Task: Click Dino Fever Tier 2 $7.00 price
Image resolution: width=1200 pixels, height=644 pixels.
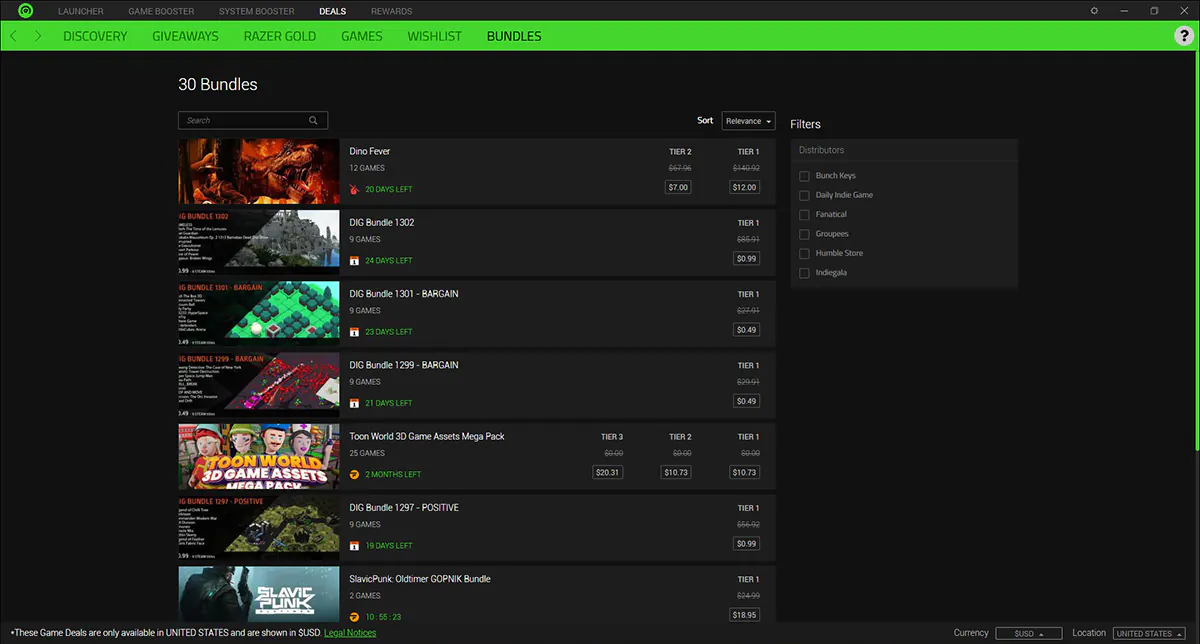Action: [678, 187]
